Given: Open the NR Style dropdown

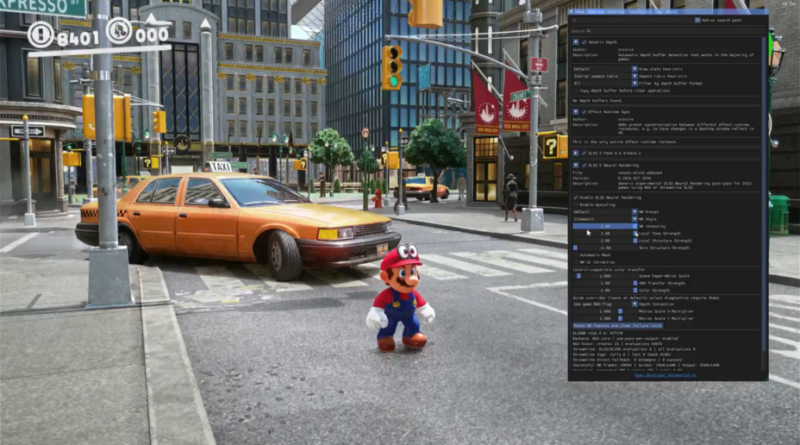Looking at the screenshot, I should [x=605, y=219].
